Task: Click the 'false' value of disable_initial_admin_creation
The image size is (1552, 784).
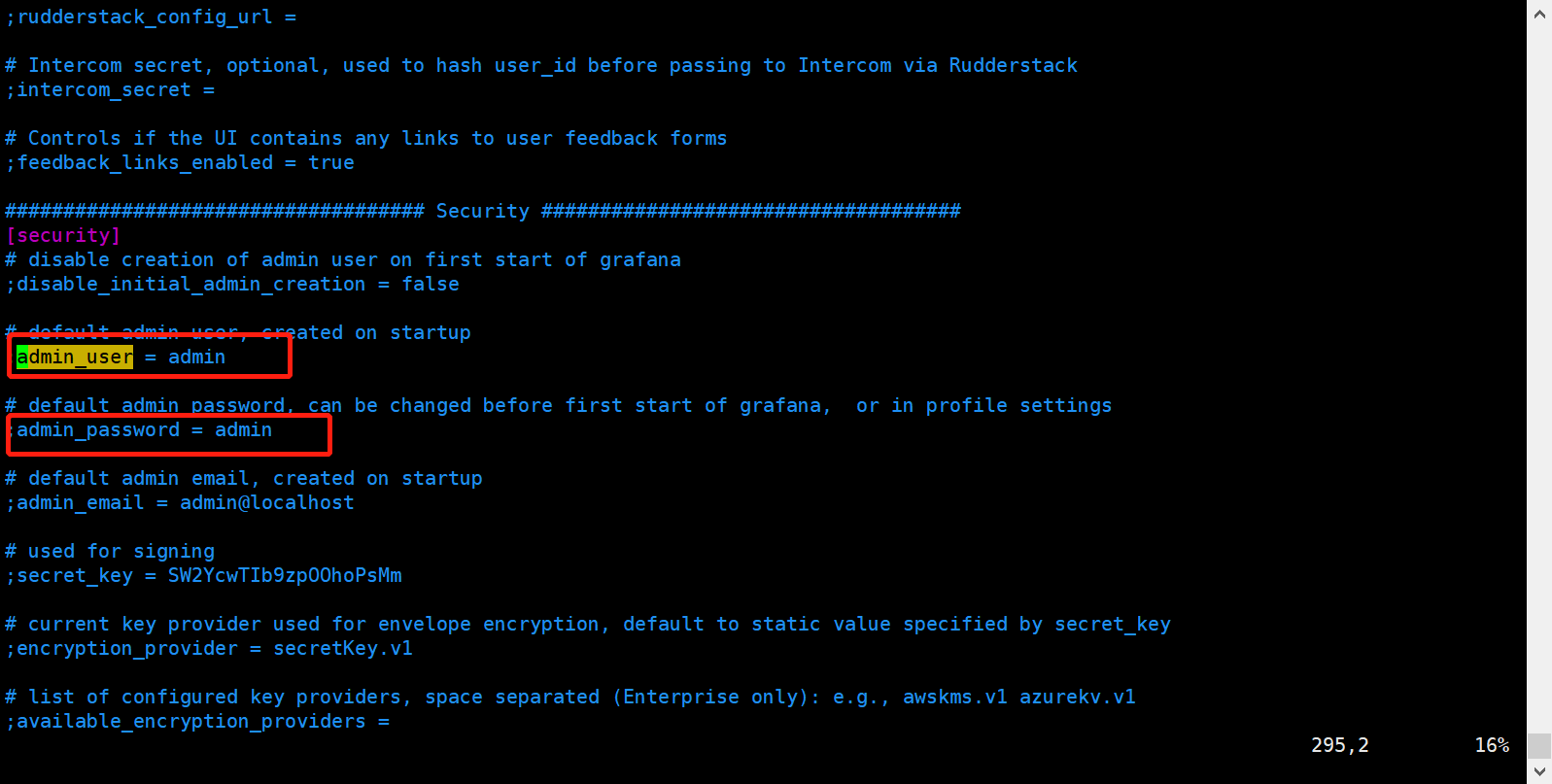Action: [431, 285]
